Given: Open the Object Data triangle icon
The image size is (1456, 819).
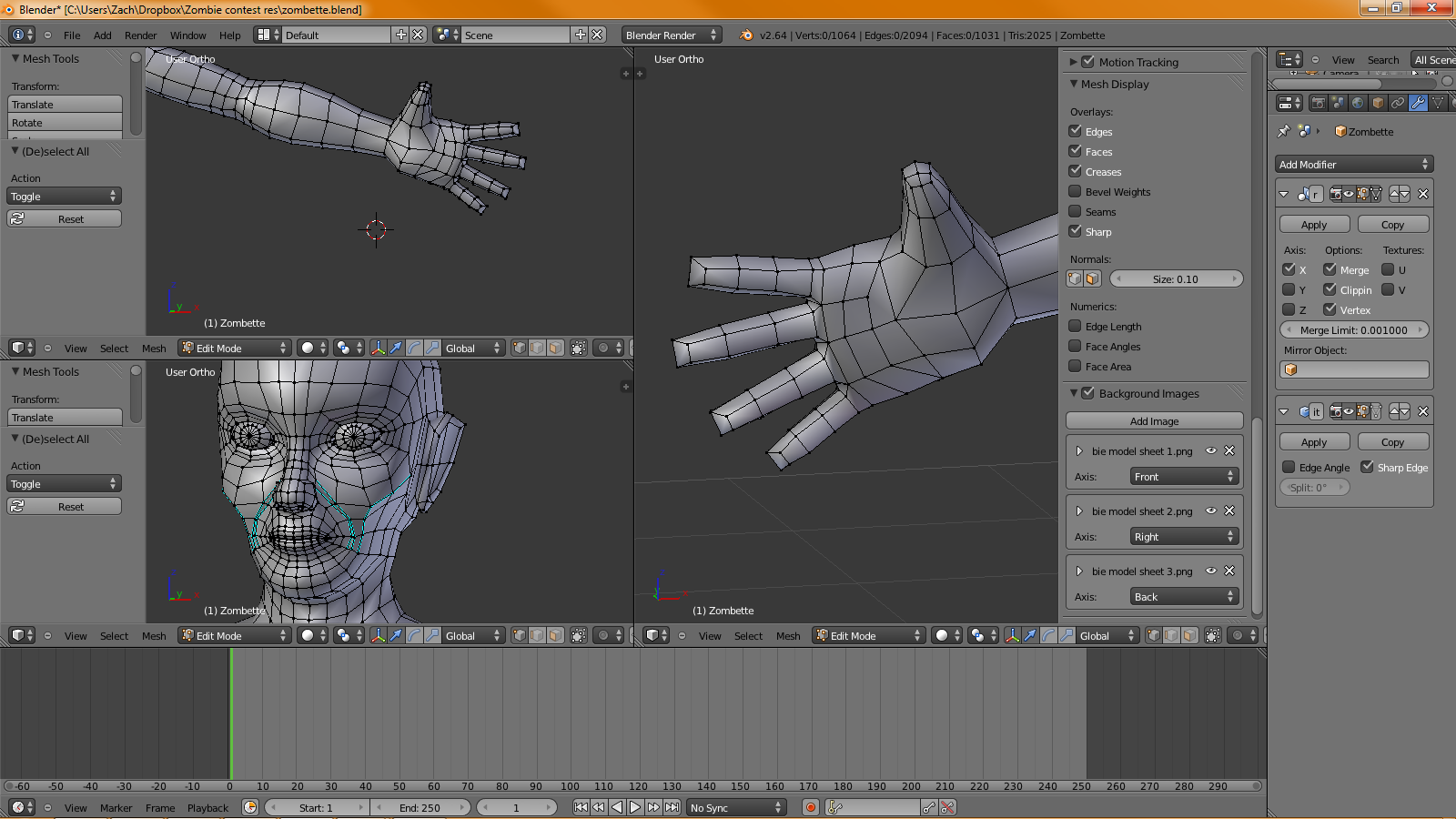Looking at the screenshot, I should 1438,103.
